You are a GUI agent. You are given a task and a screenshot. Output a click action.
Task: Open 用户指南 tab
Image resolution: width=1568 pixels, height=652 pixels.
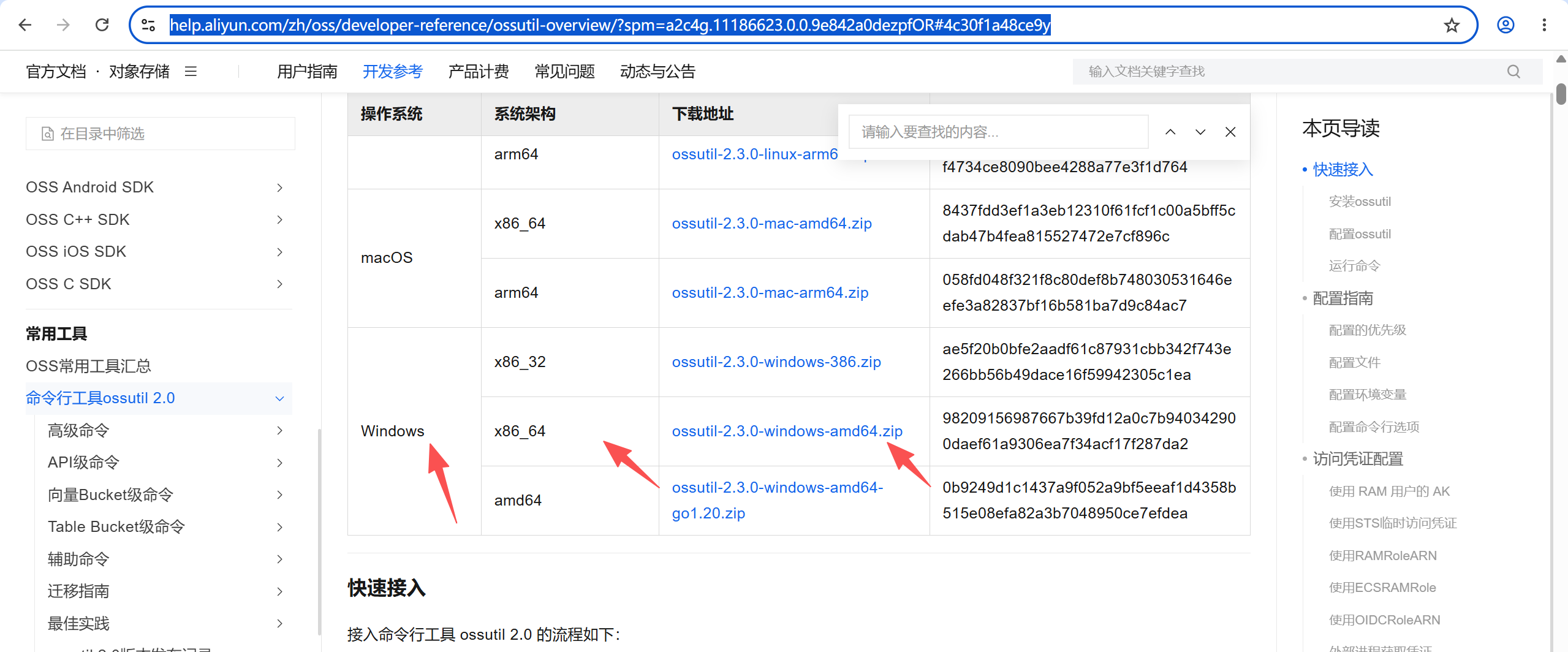pos(307,72)
